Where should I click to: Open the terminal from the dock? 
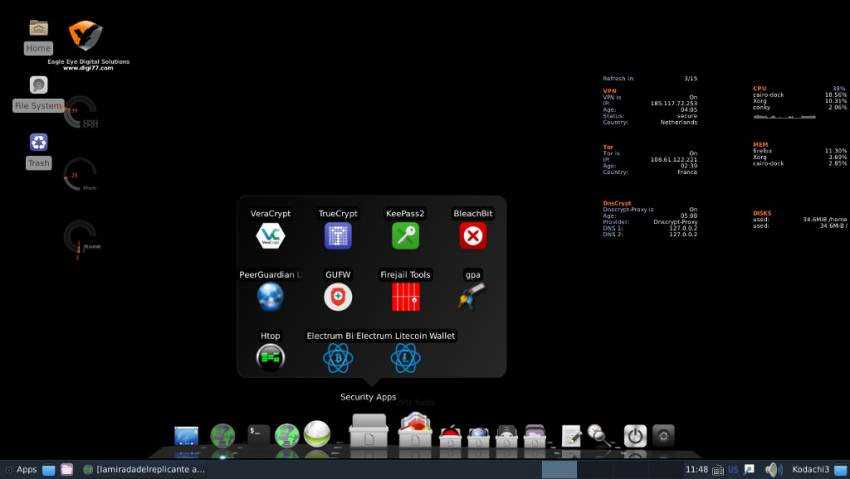tap(259, 435)
